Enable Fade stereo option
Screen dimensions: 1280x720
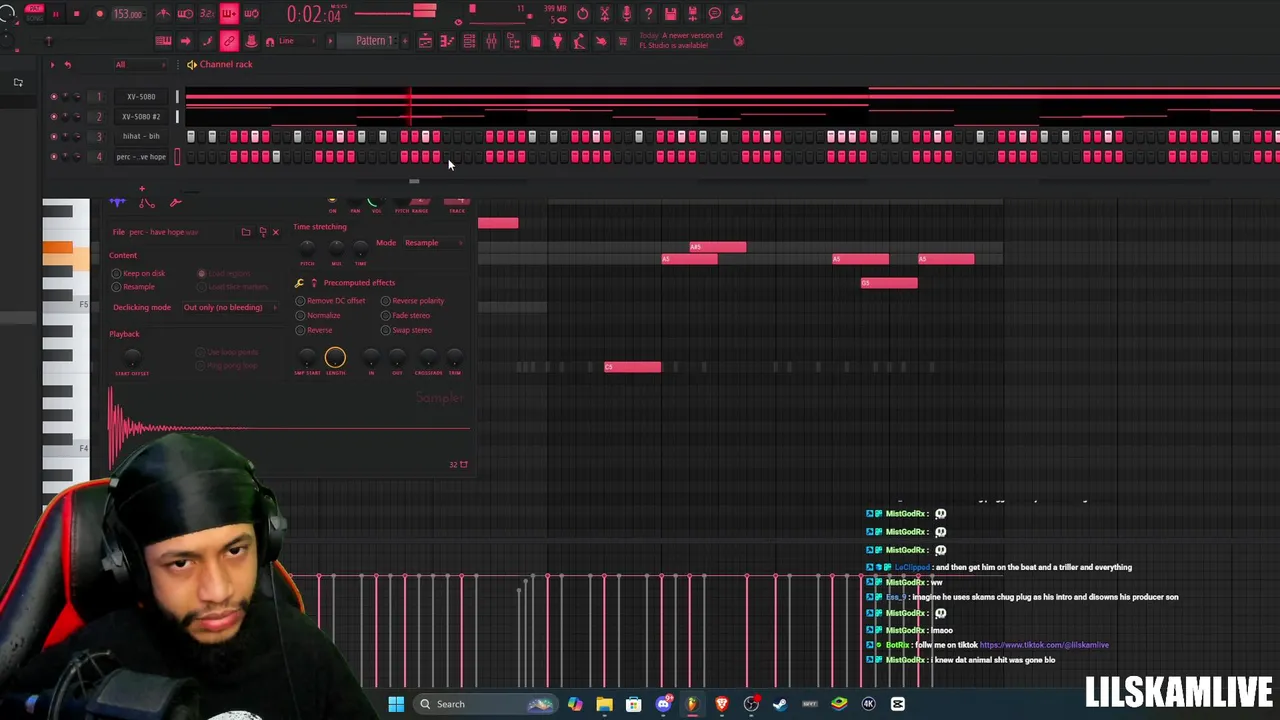(x=405, y=316)
